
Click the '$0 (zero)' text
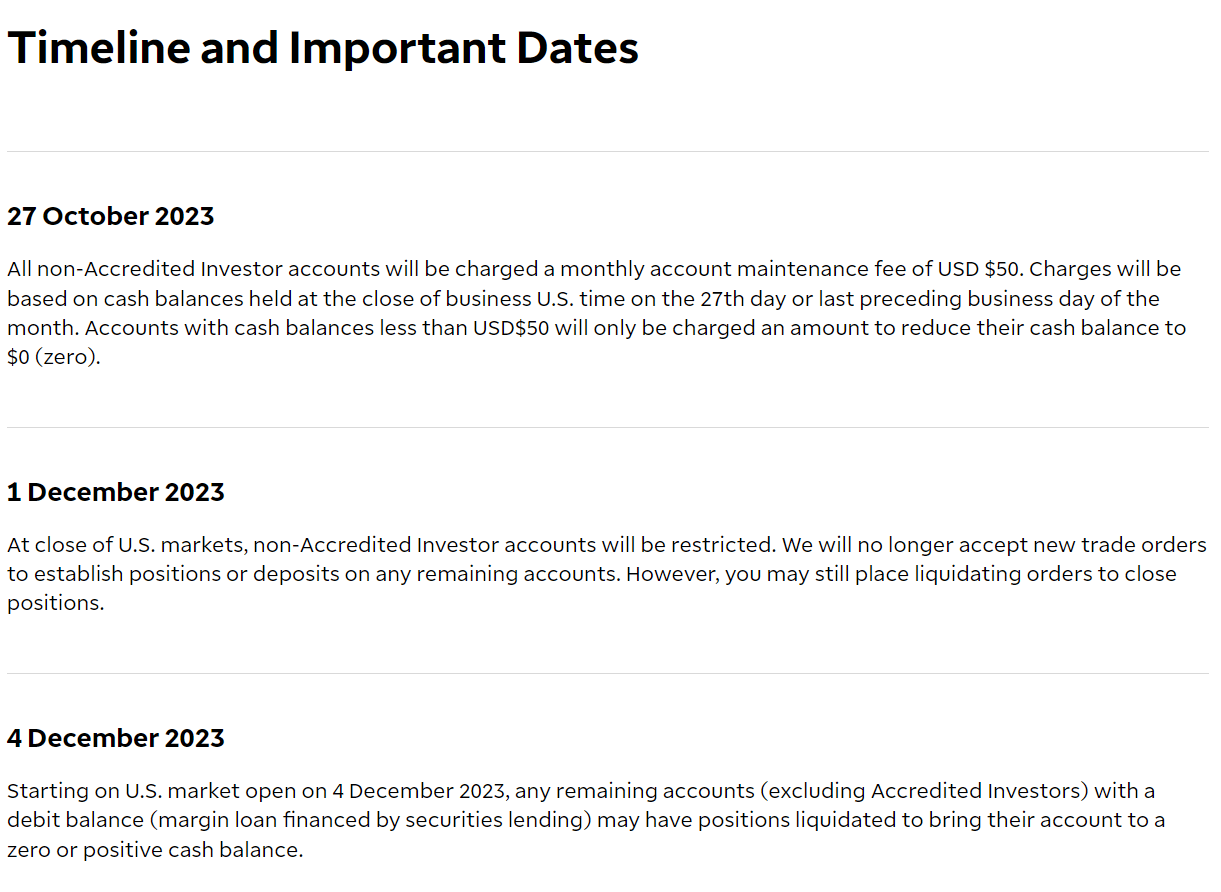tap(53, 358)
